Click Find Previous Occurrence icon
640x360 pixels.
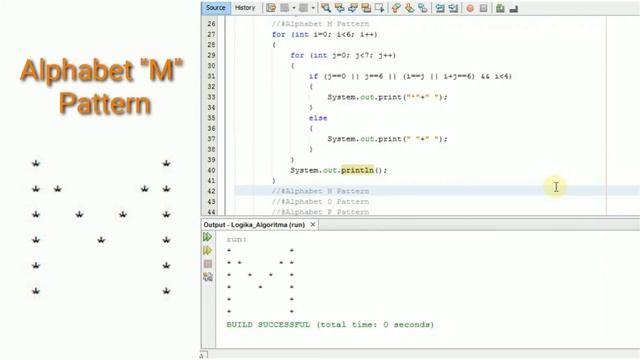339,8
